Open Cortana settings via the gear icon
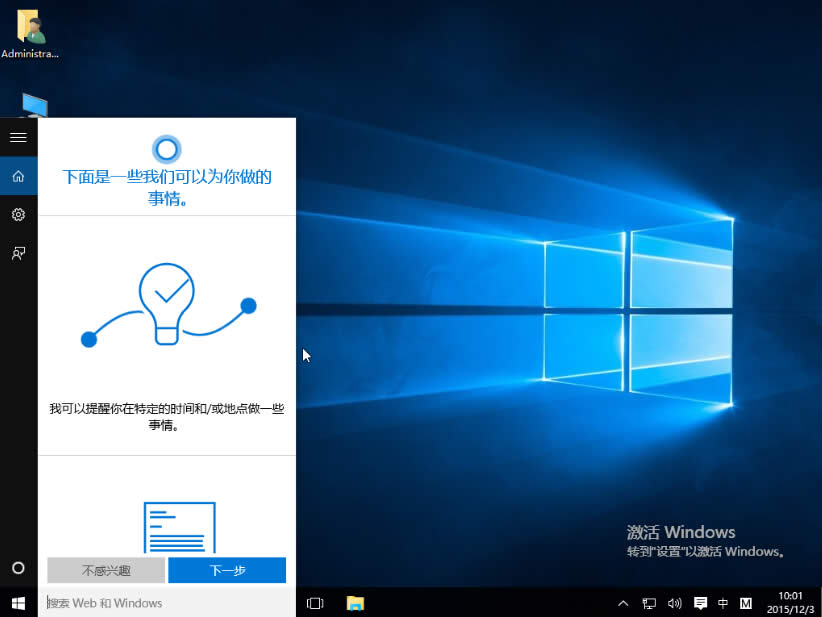The height and width of the screenshot is (617, 822). [18, 214]
